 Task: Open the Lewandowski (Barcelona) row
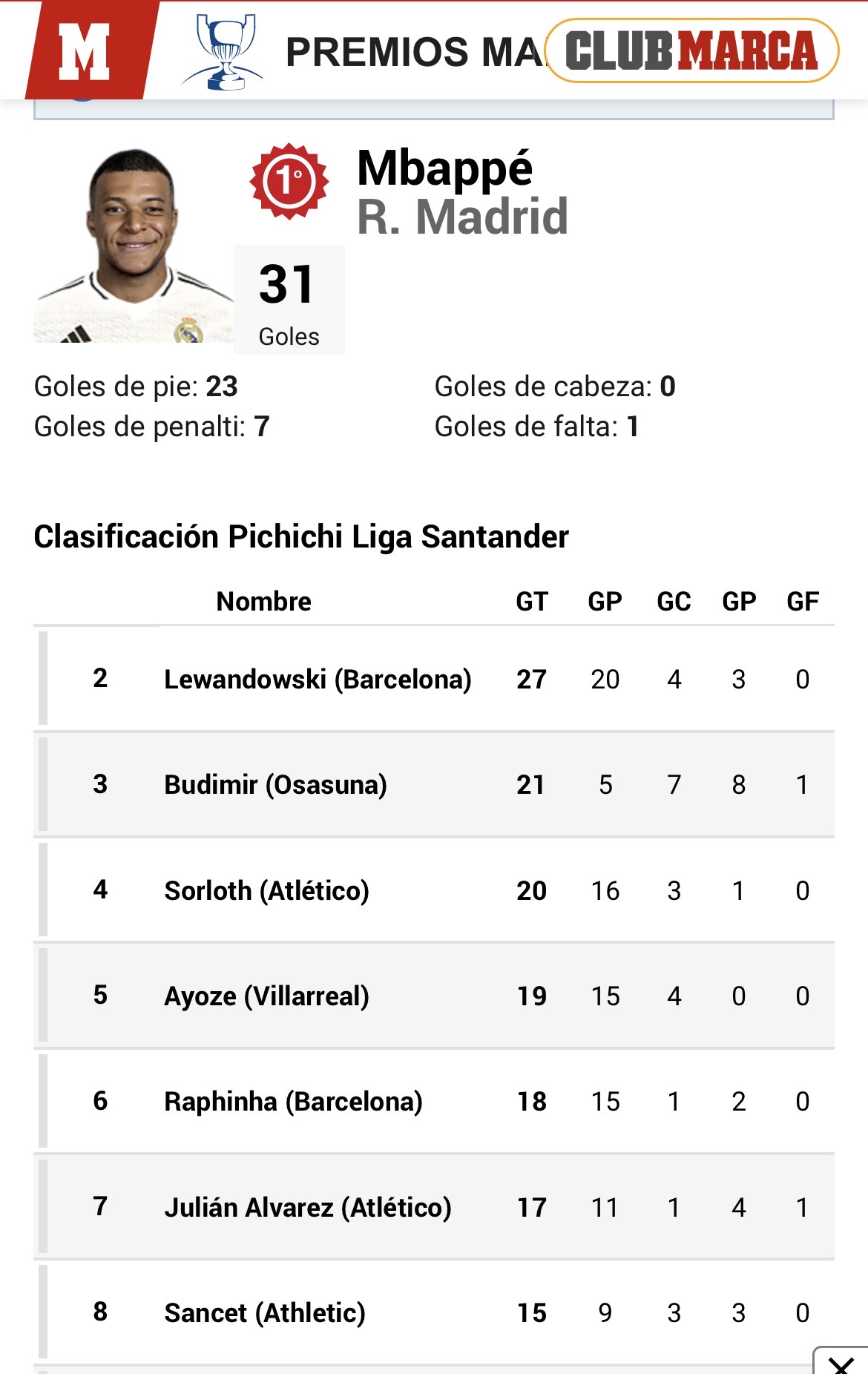click(318, 679)
